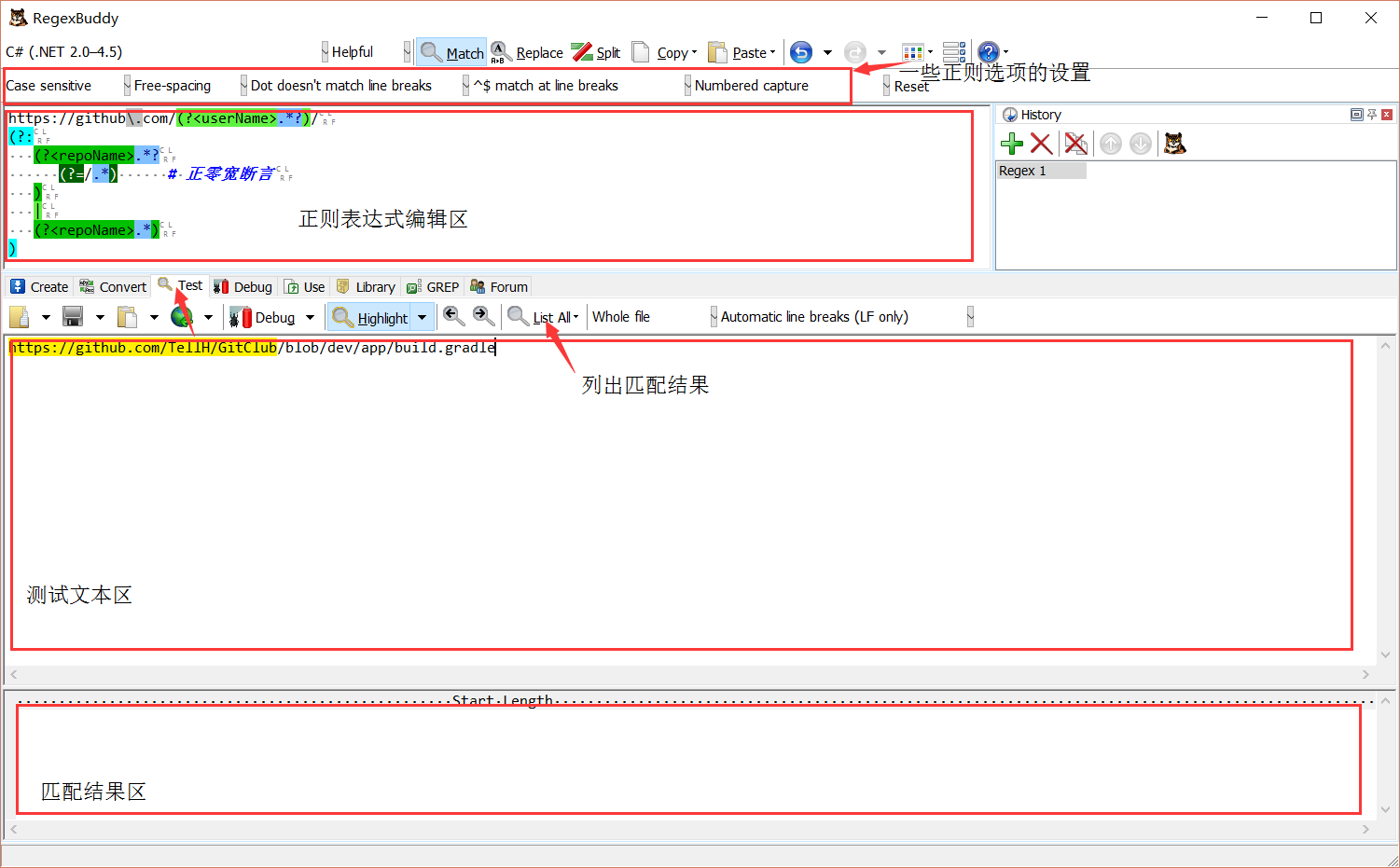Click the History clock icon

(x=1010, y=115)
